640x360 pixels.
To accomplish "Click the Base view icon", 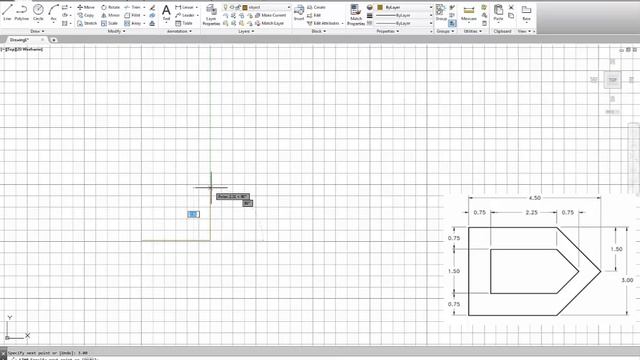I will [x=527, y=12].
